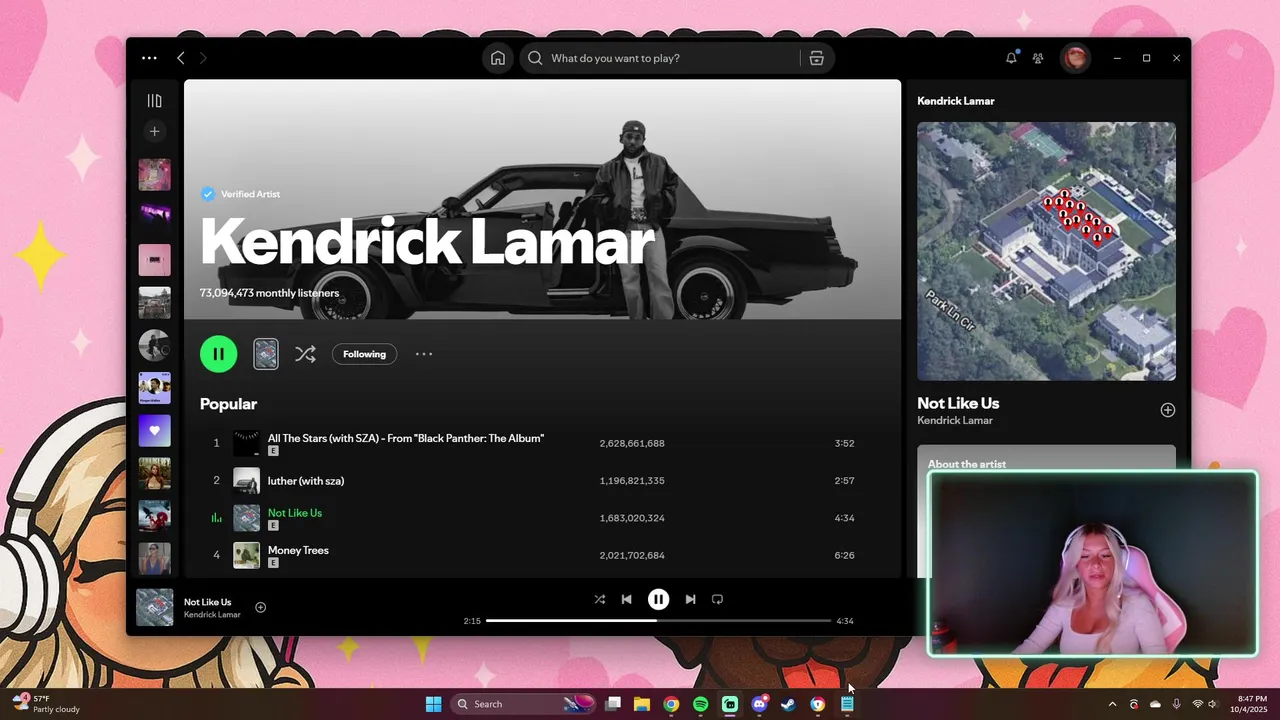This screenshot has height=720, width=1280.
Task: Click the Money Trees album thumbnail
Action: coord(246,555)
